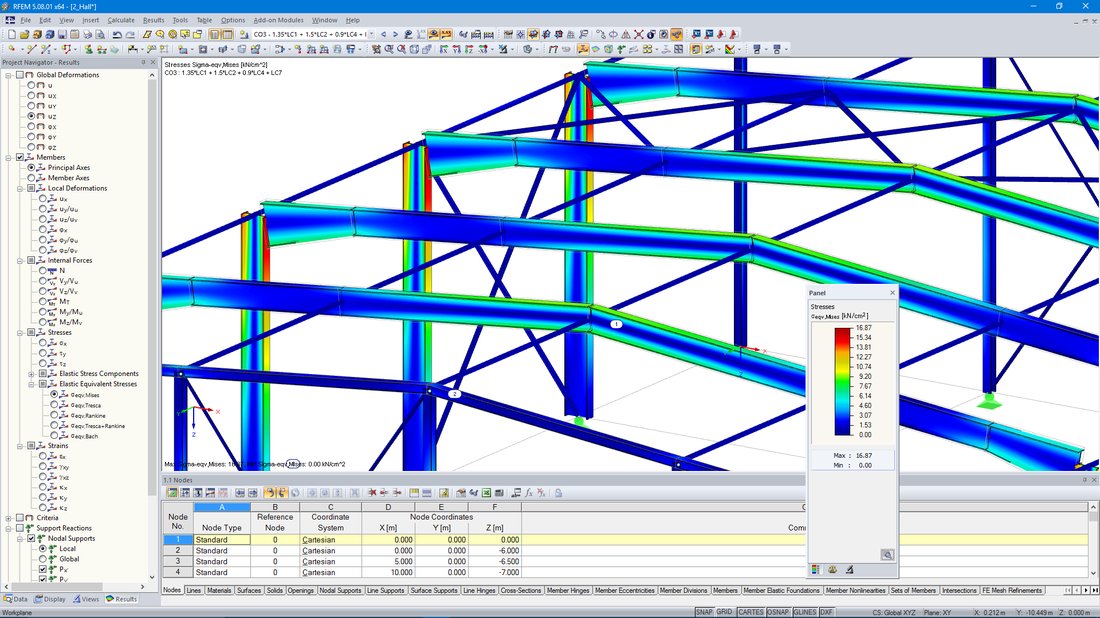
Task: Switch to the Display navigator tab
Action: tap(50, 599)
